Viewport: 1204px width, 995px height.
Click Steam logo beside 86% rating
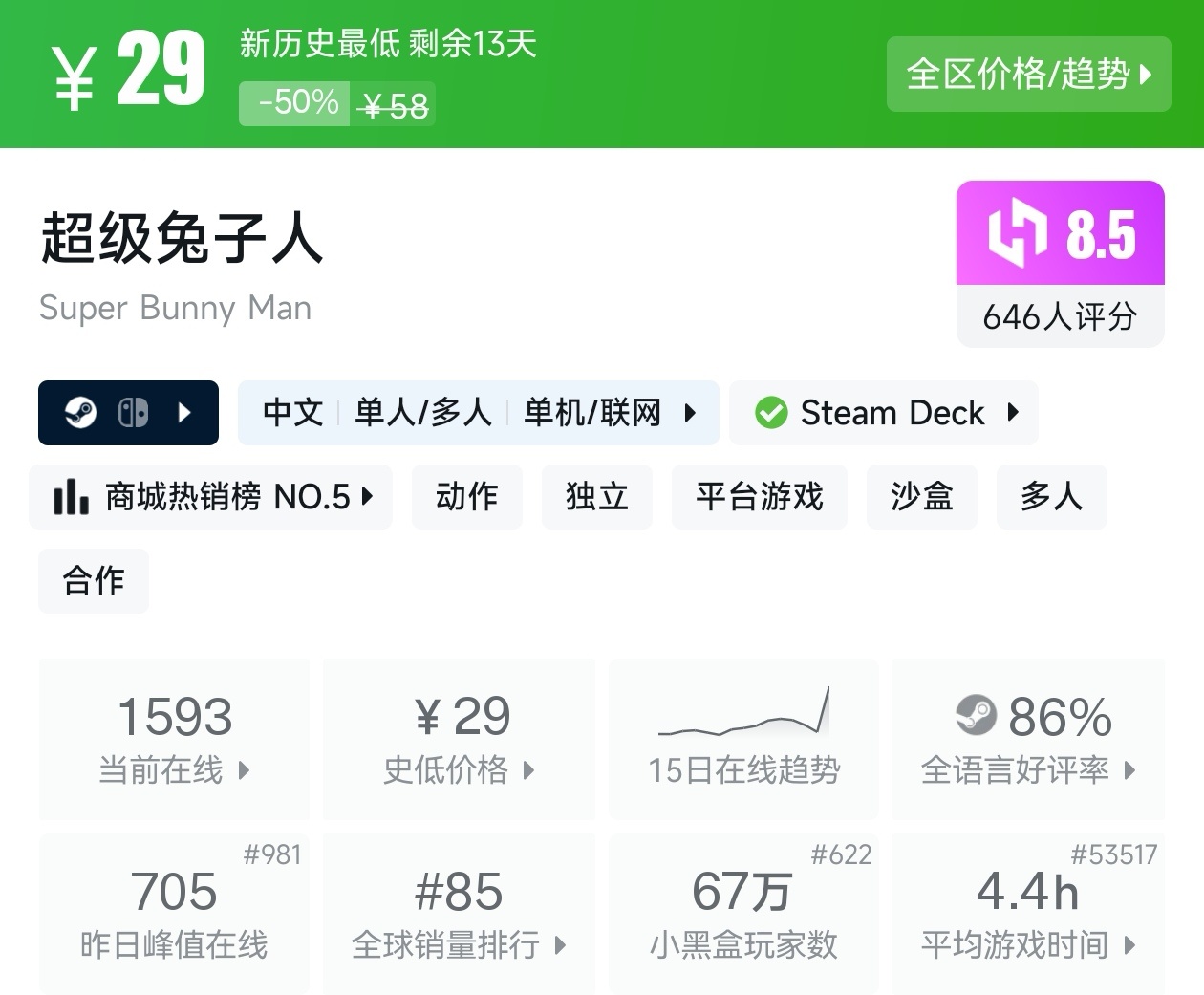(x=976, y=715)
